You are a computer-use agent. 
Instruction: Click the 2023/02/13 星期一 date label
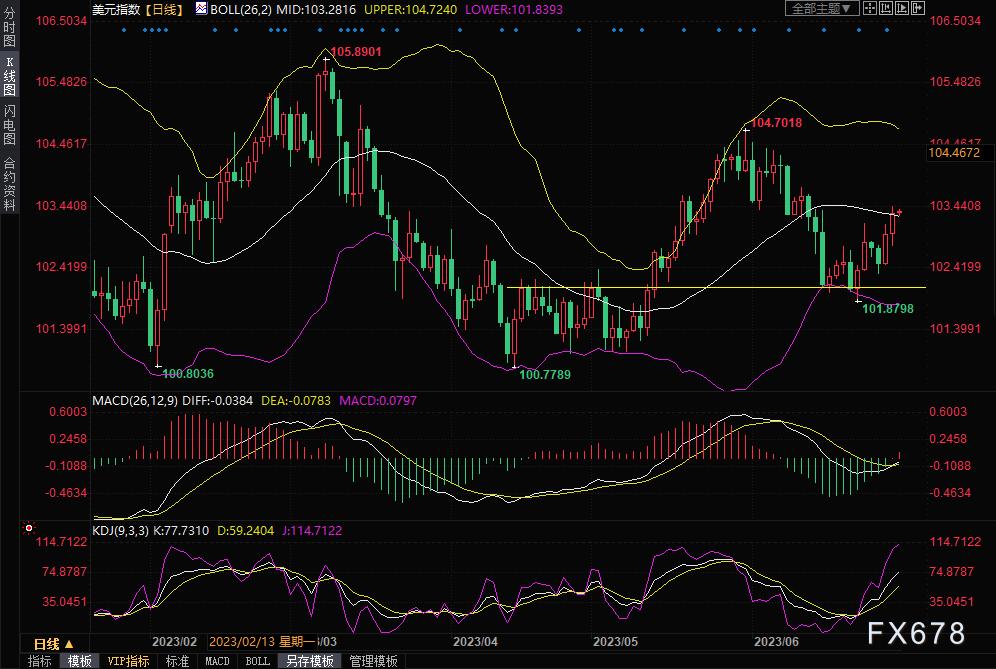tap(262, 642)
